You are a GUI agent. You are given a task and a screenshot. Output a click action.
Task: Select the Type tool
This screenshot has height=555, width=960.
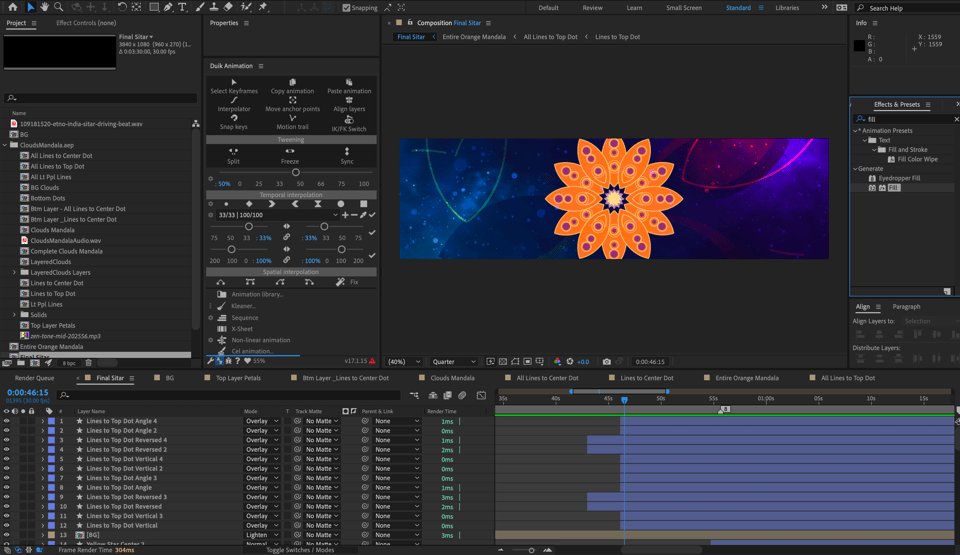point(182,7)
